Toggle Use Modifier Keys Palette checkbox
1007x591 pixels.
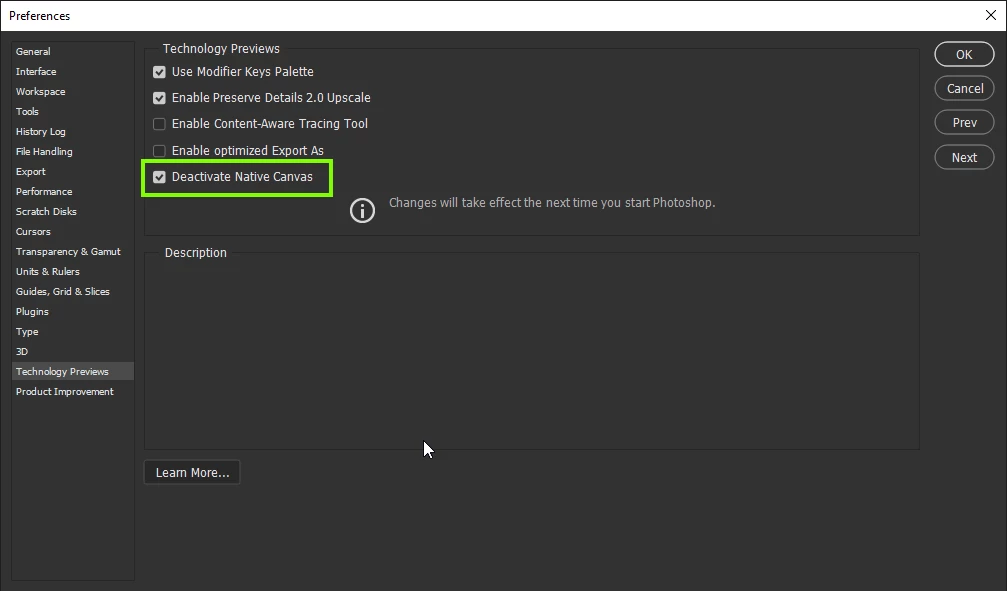point(159,72)
